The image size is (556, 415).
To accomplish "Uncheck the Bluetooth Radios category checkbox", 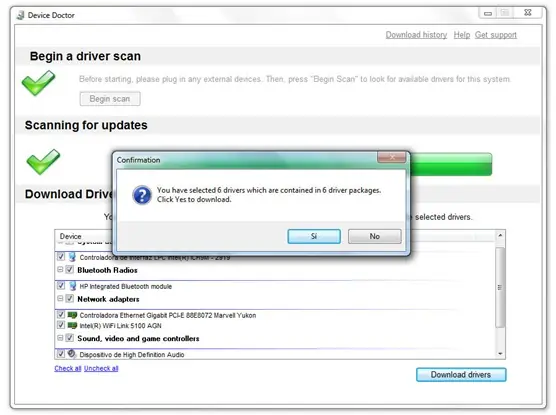I will tap(70, 270).
